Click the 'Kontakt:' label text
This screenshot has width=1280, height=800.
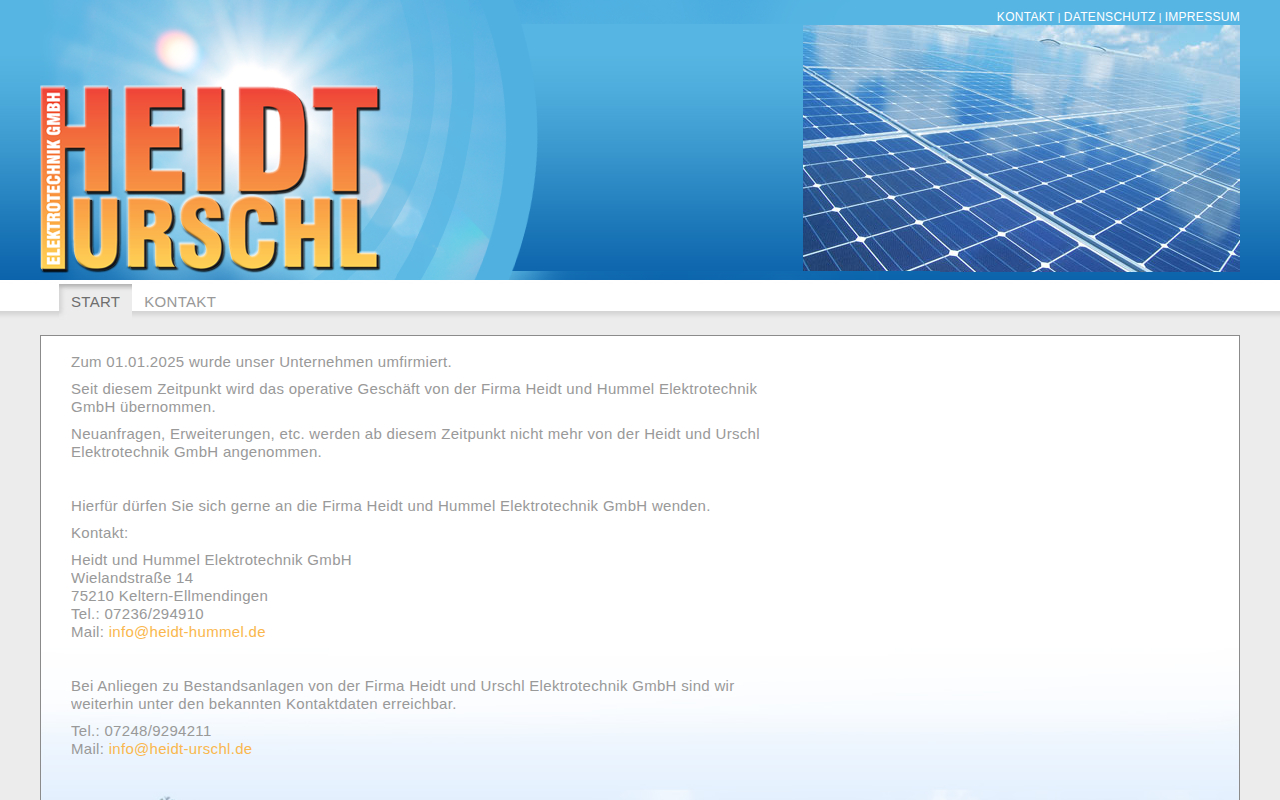click(100, 533)
